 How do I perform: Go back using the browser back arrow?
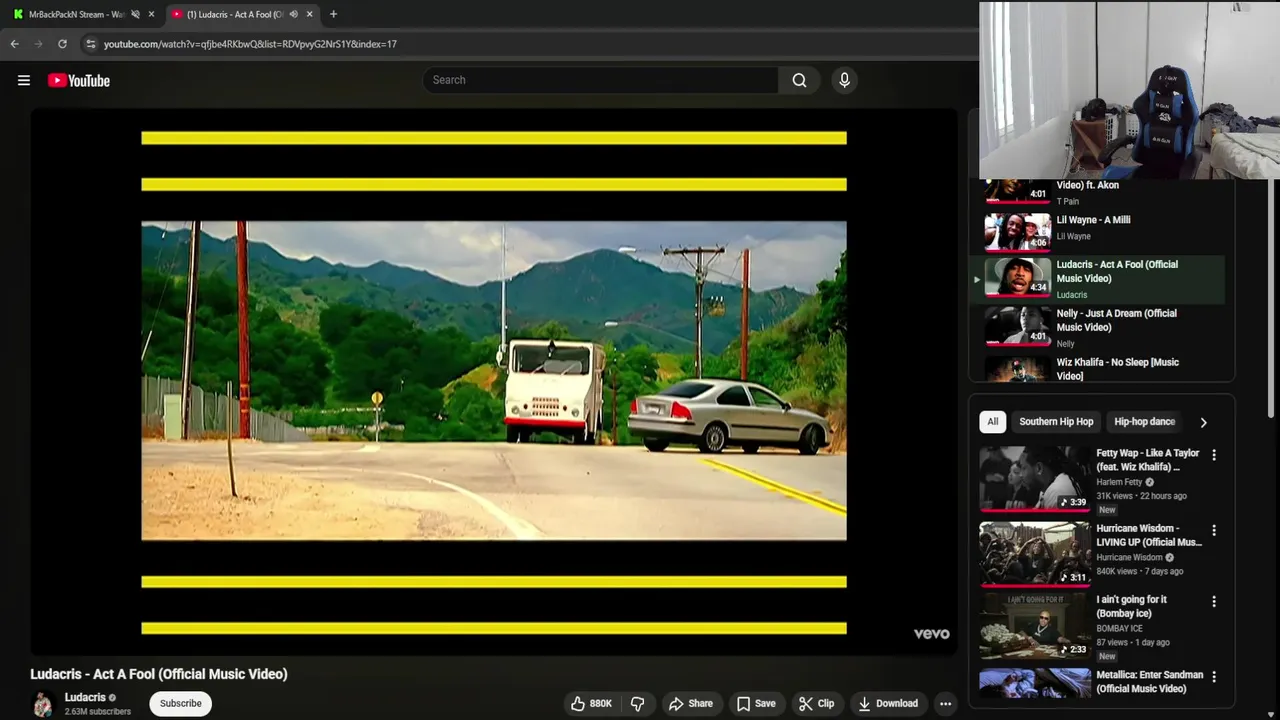point(14,44)
